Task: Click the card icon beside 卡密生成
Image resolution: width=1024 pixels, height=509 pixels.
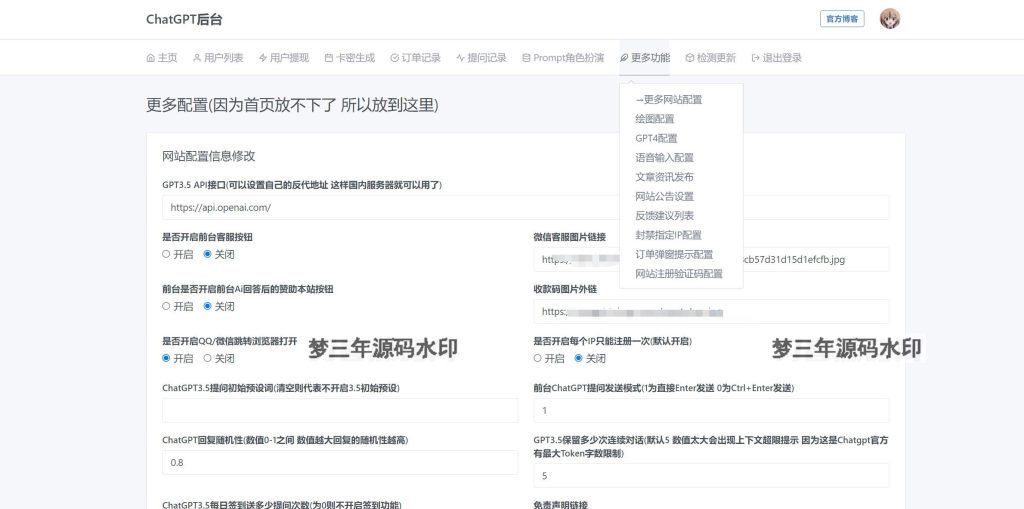Action: [329, 58]
